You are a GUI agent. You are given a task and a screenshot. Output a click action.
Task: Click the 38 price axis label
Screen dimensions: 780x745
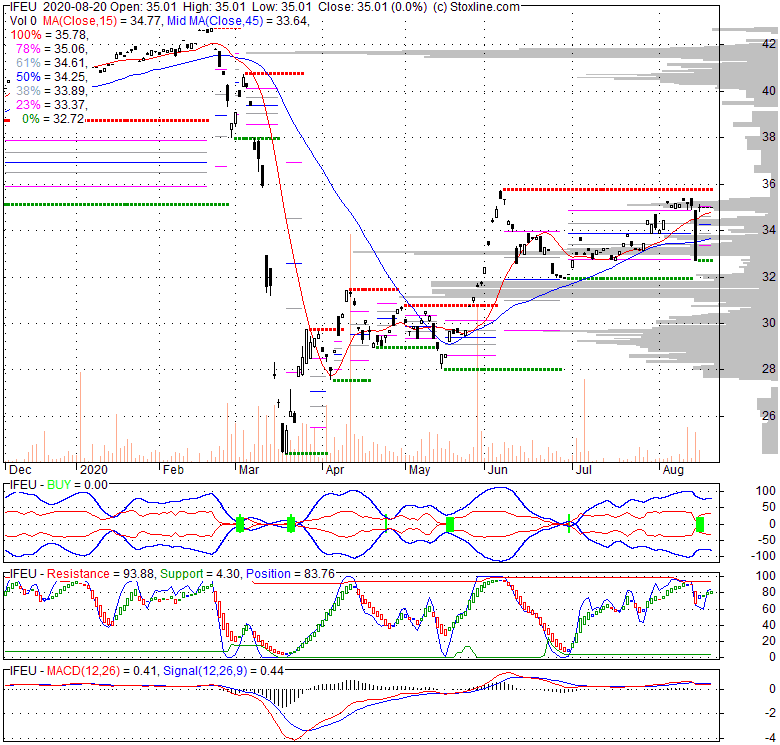tap(769, 137)
